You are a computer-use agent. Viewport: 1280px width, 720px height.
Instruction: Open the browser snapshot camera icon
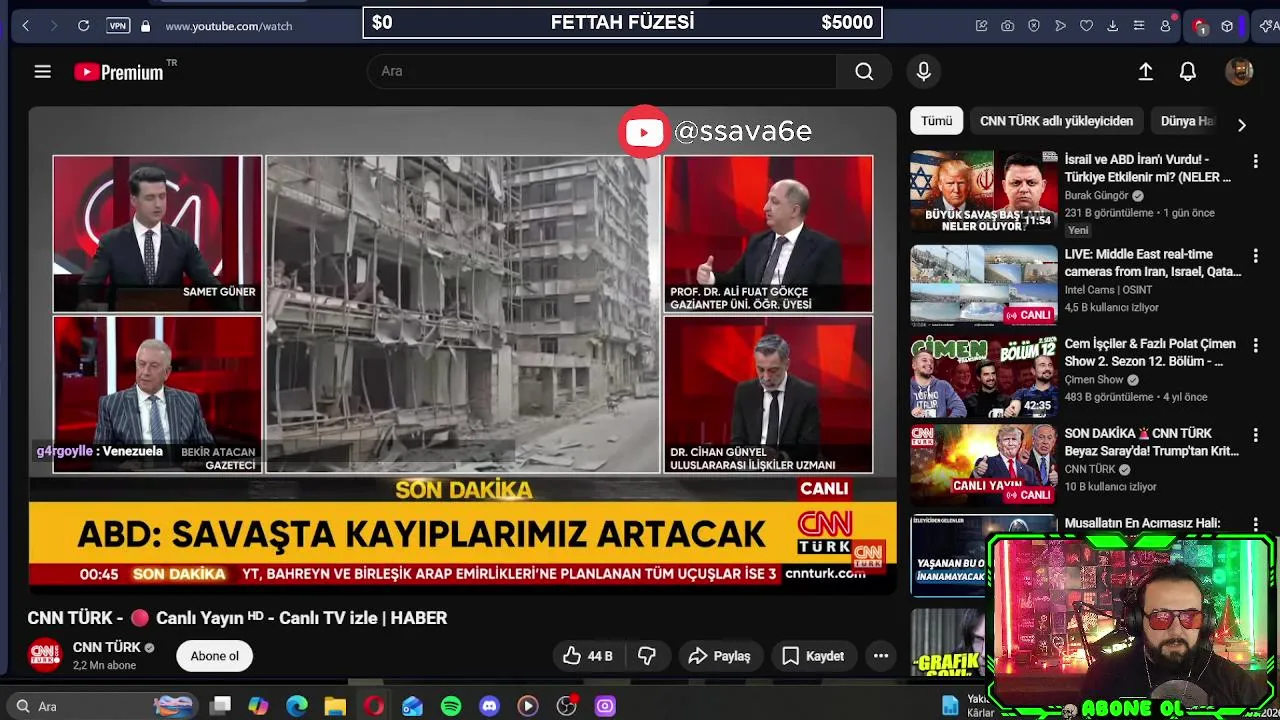pyautogui.click(x=1008, y=26)
